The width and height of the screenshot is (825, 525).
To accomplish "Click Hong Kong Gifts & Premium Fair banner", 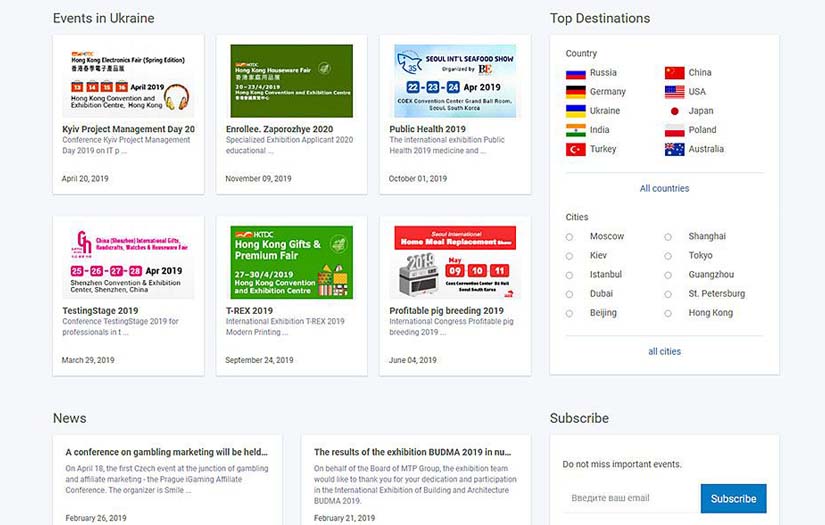I will tap(292, 262).
